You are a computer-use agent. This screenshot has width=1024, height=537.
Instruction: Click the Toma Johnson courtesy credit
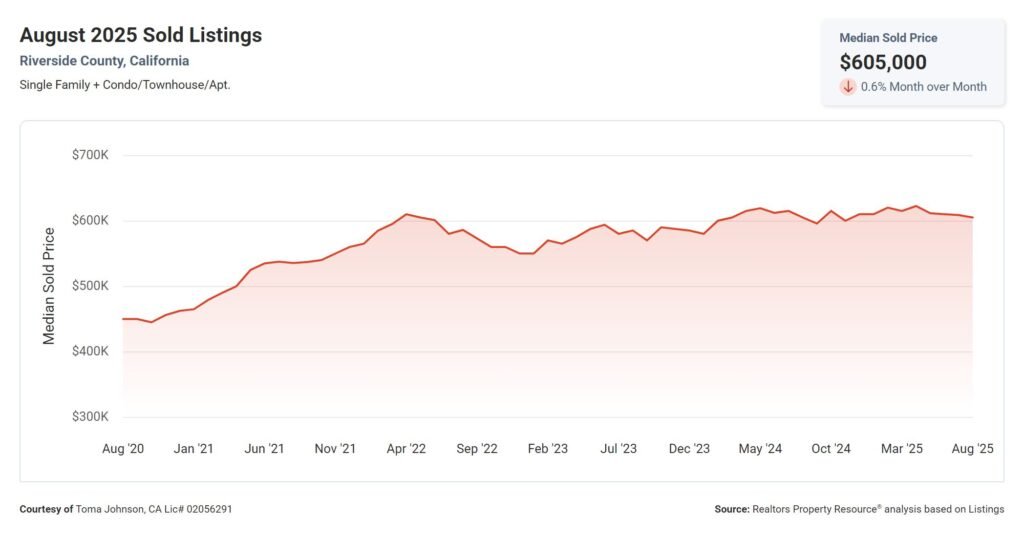126,509
